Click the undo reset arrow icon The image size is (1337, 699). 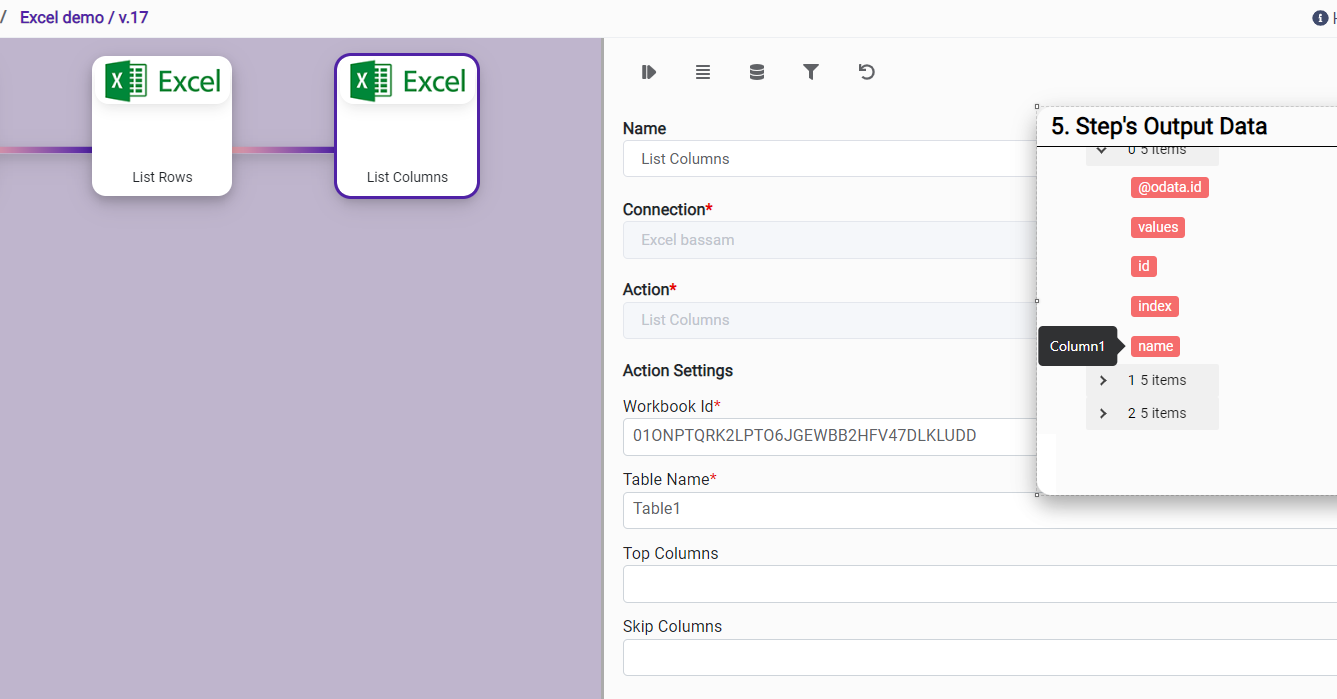tap(866, 72)
